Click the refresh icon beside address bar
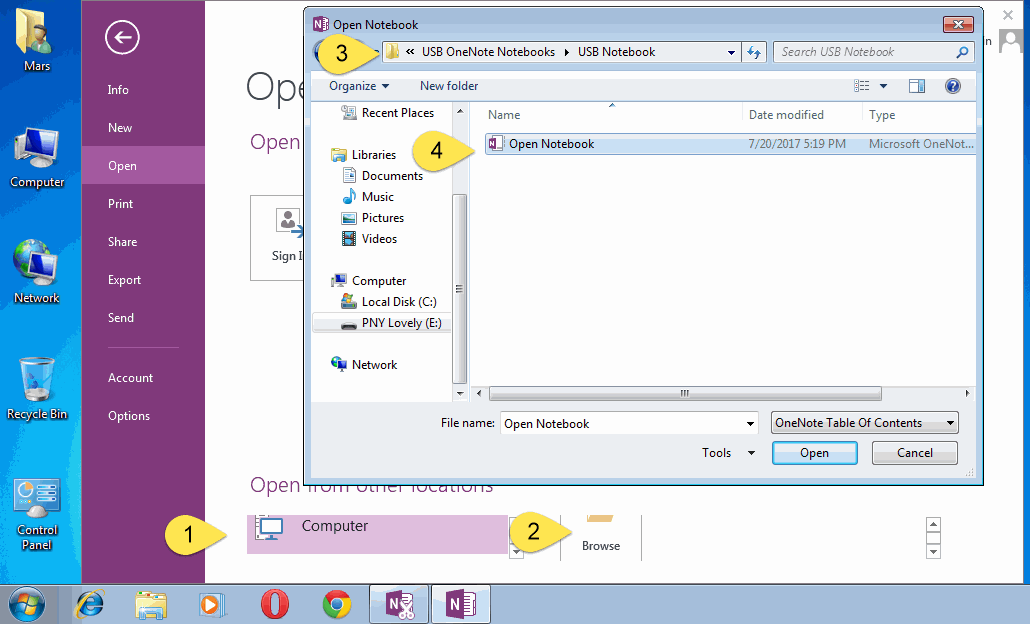This screenshot has width=1030, height=624. 754,52
